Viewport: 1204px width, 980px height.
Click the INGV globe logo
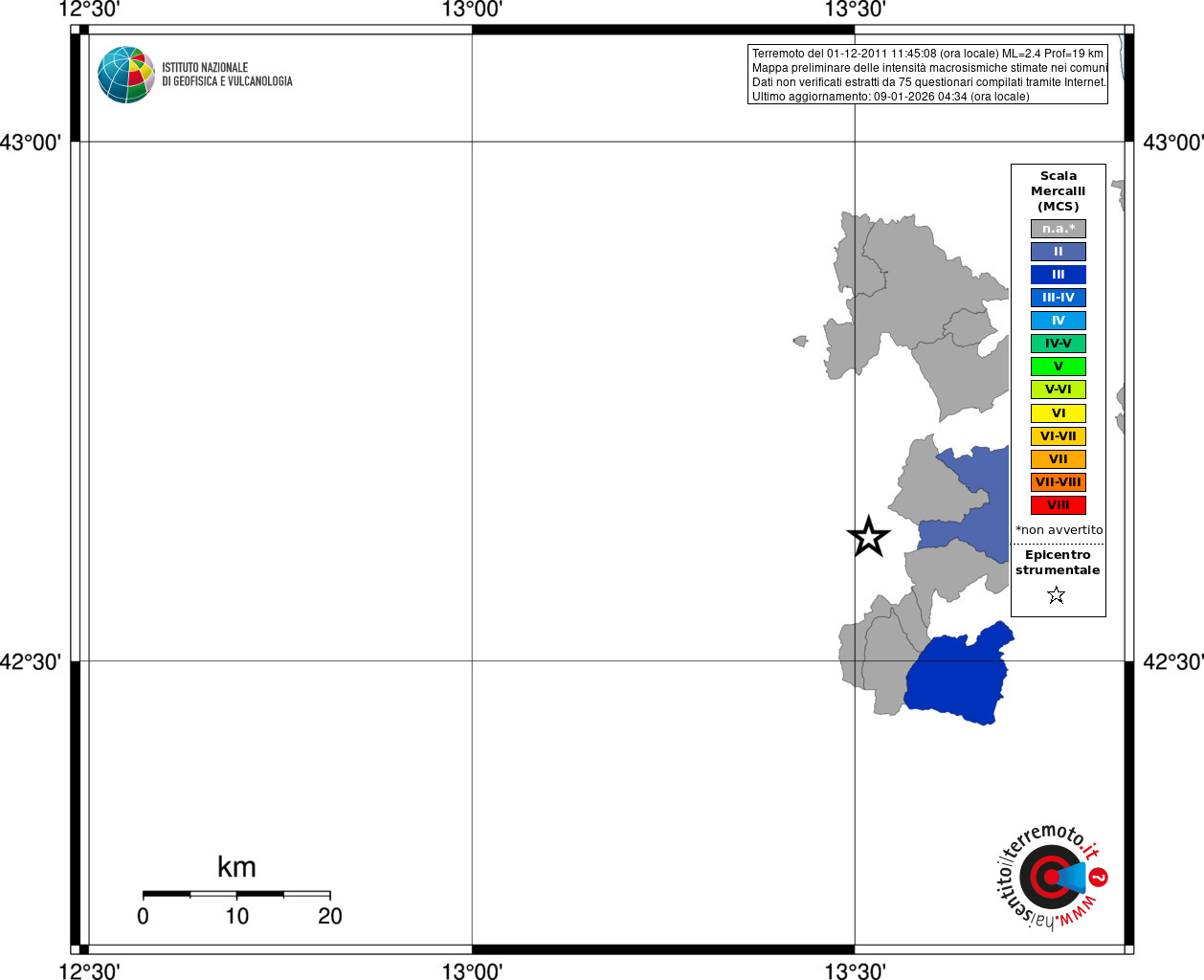[126, 75]
